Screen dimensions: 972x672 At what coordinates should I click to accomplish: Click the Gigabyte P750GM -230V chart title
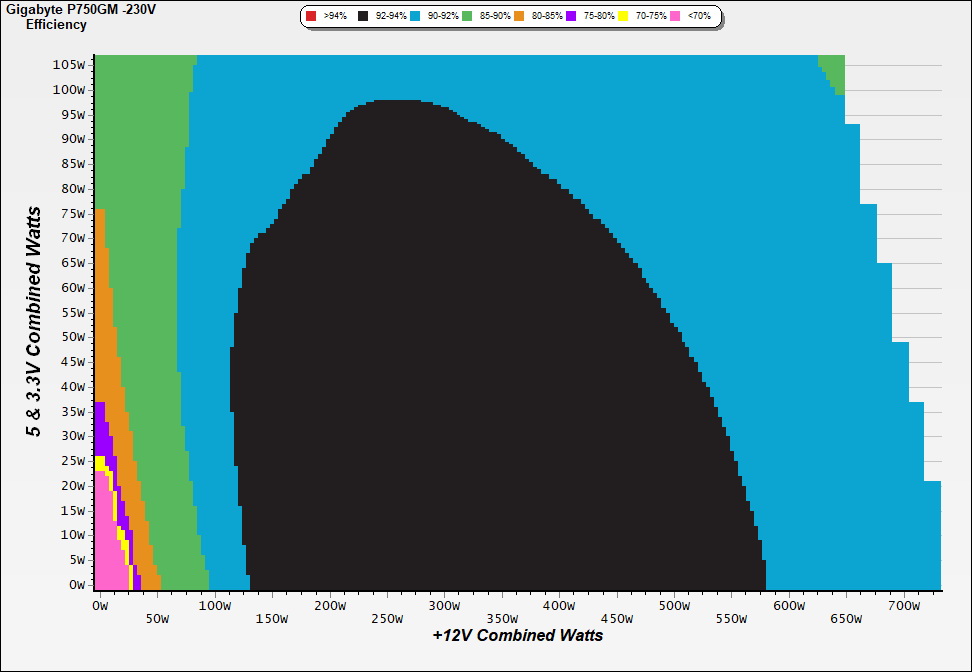[x=81, y=9]
